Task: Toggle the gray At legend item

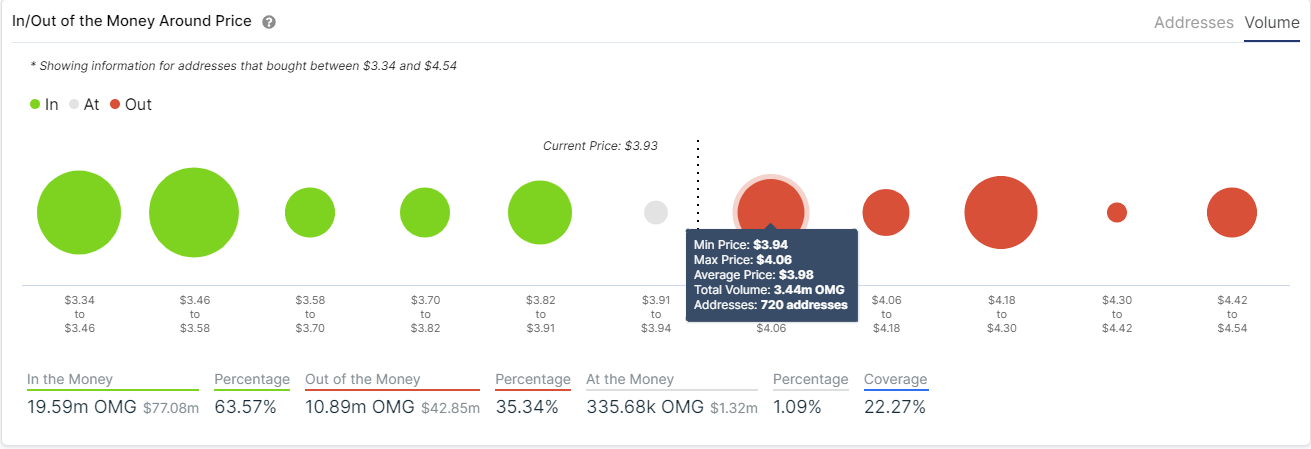Action: point(84,104)
